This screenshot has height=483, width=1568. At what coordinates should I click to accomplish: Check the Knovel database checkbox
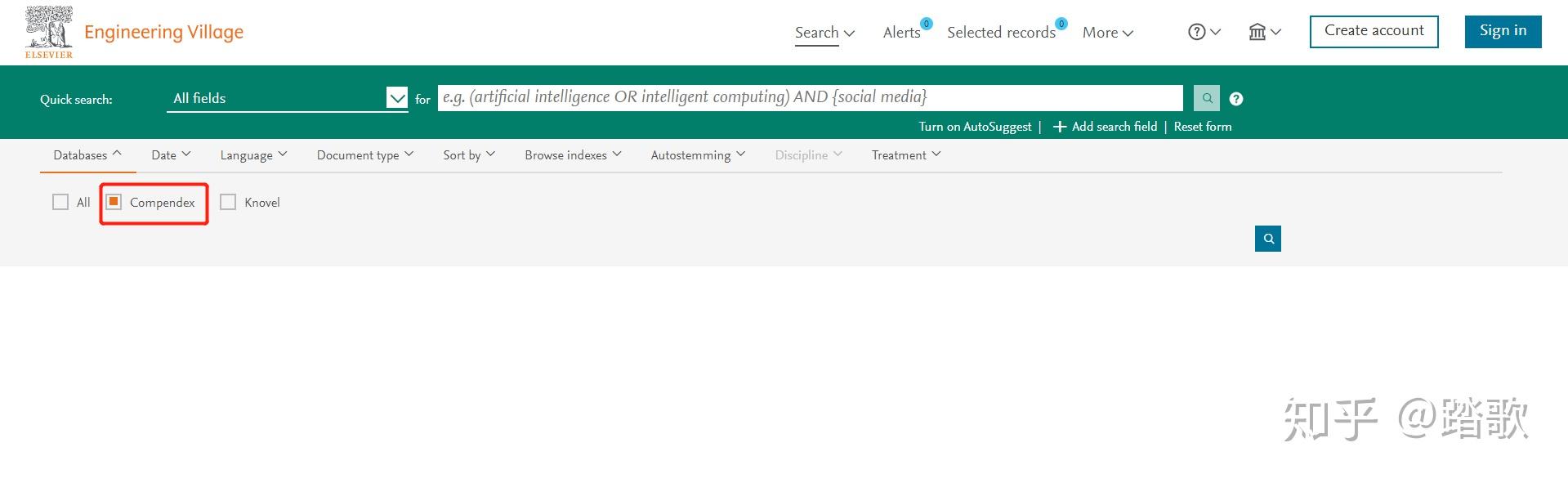[228, 202]
